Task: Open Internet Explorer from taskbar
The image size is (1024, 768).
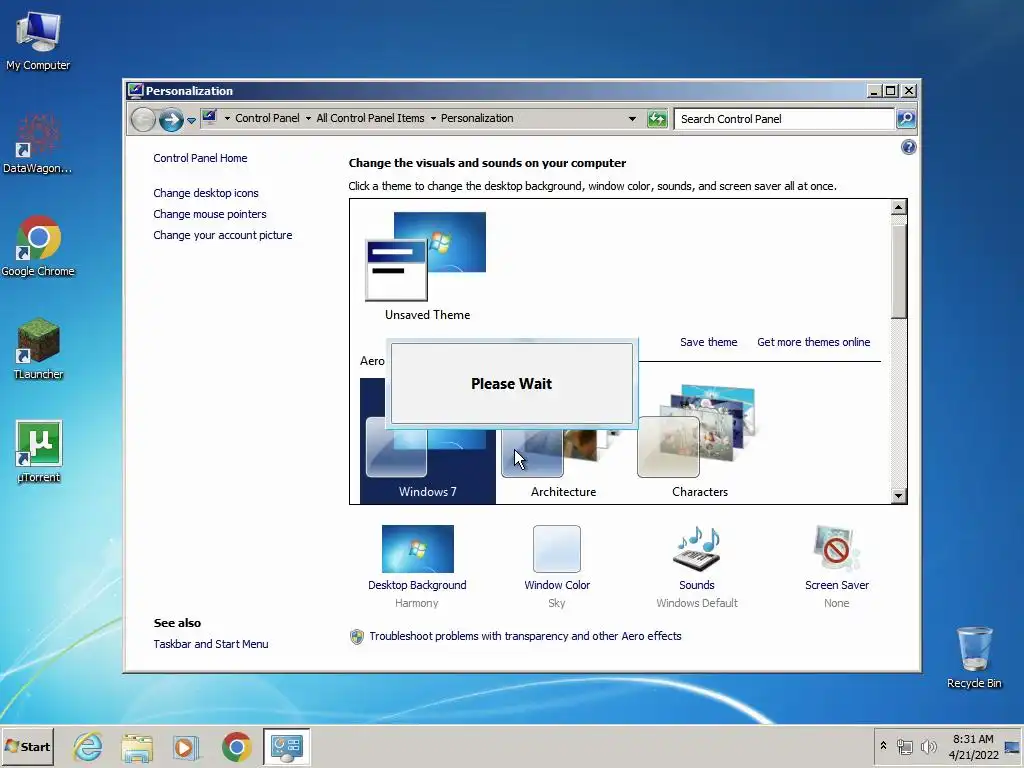Action: click(x=88, y=746)
